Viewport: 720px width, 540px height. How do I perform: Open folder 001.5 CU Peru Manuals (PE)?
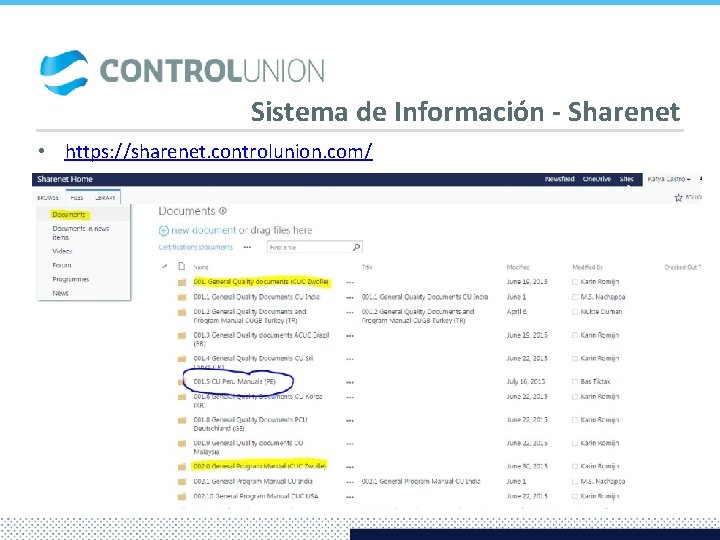[x=234, y=381]
